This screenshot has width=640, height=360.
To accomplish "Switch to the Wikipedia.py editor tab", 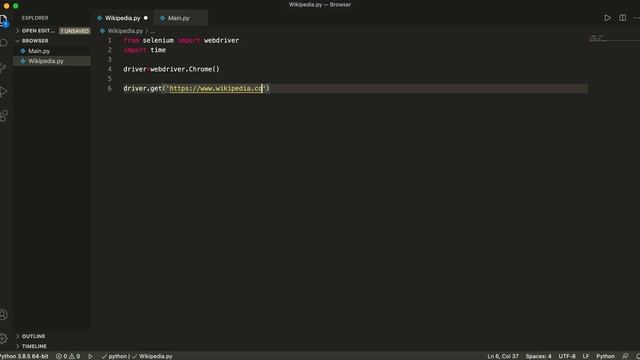I will coord(123,18).
